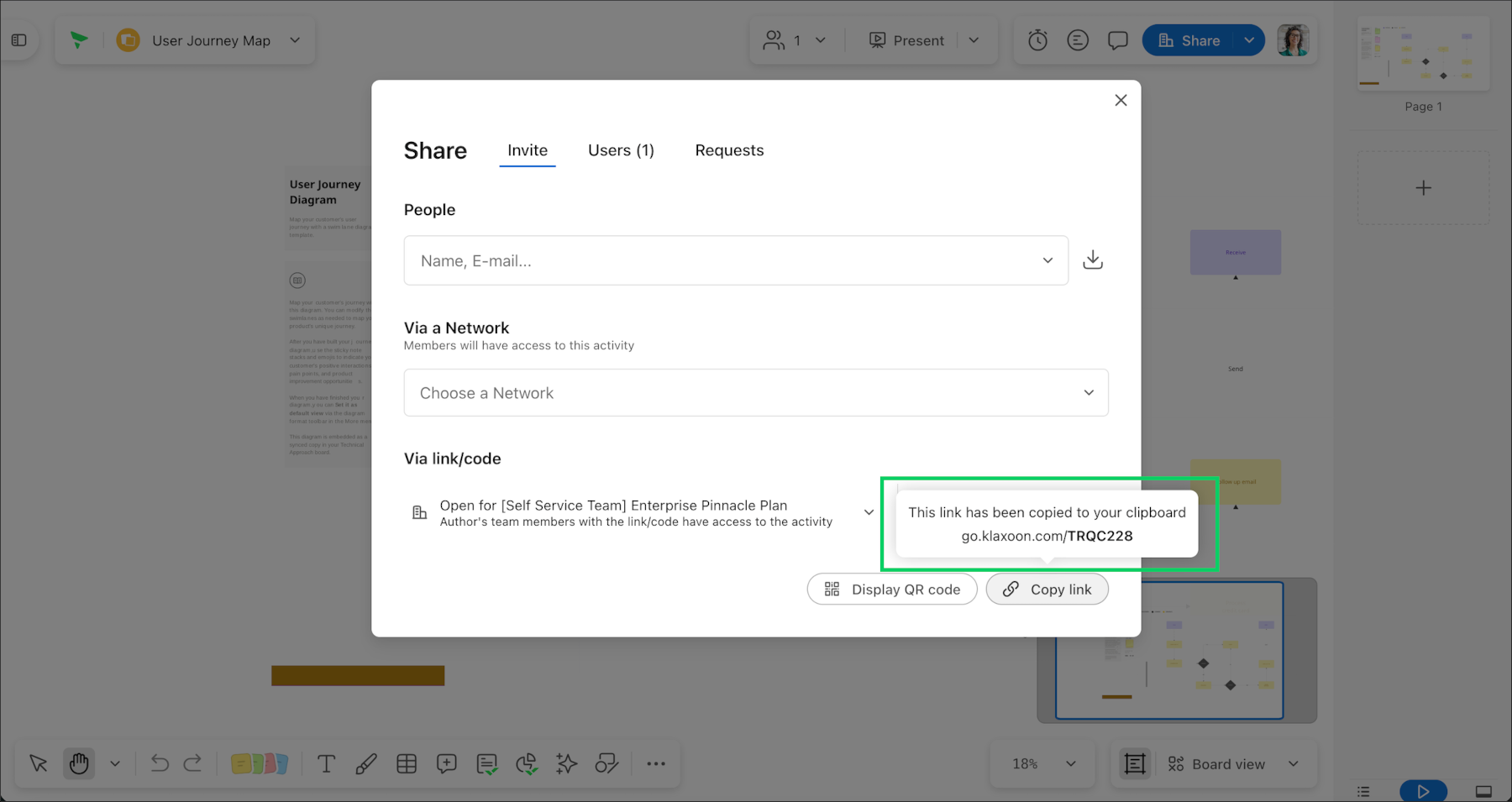The width and height of the screenshot is (1512, 802).
Task: Expand the link access level options
Action: [869, 512]
